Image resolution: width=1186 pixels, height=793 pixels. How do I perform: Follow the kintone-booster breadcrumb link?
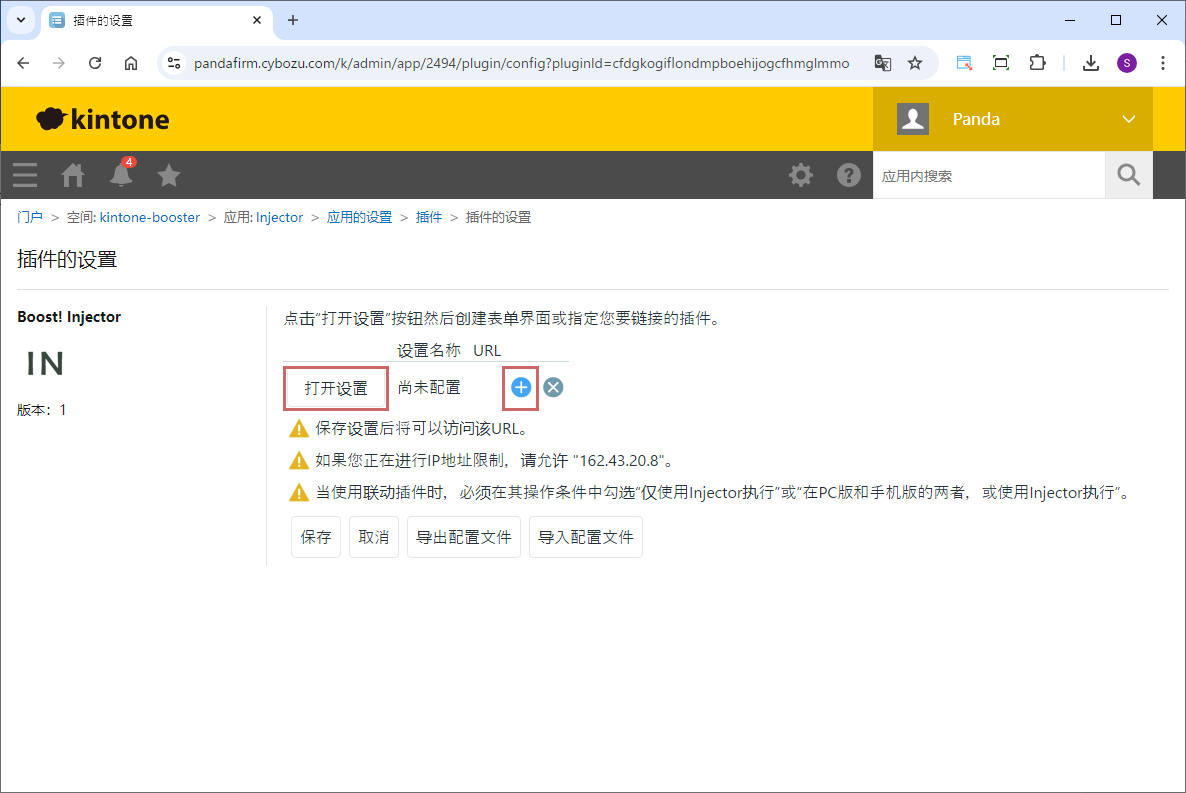point(150,217)
